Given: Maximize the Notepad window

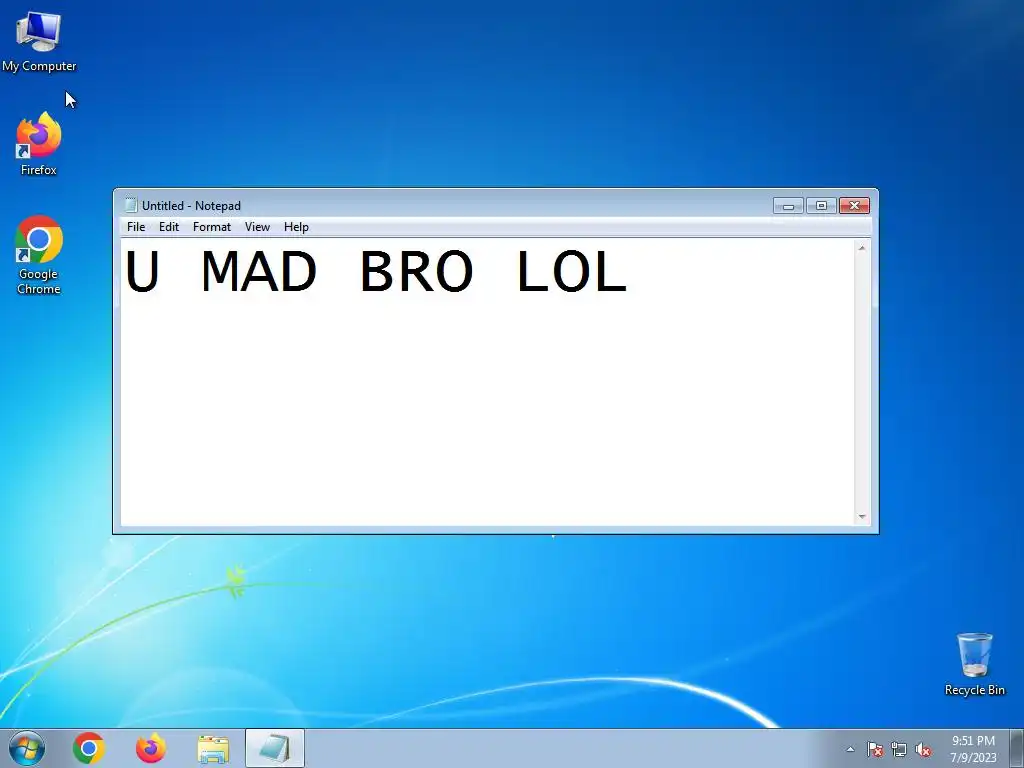Looking at the screenshot, I should 822,206.
